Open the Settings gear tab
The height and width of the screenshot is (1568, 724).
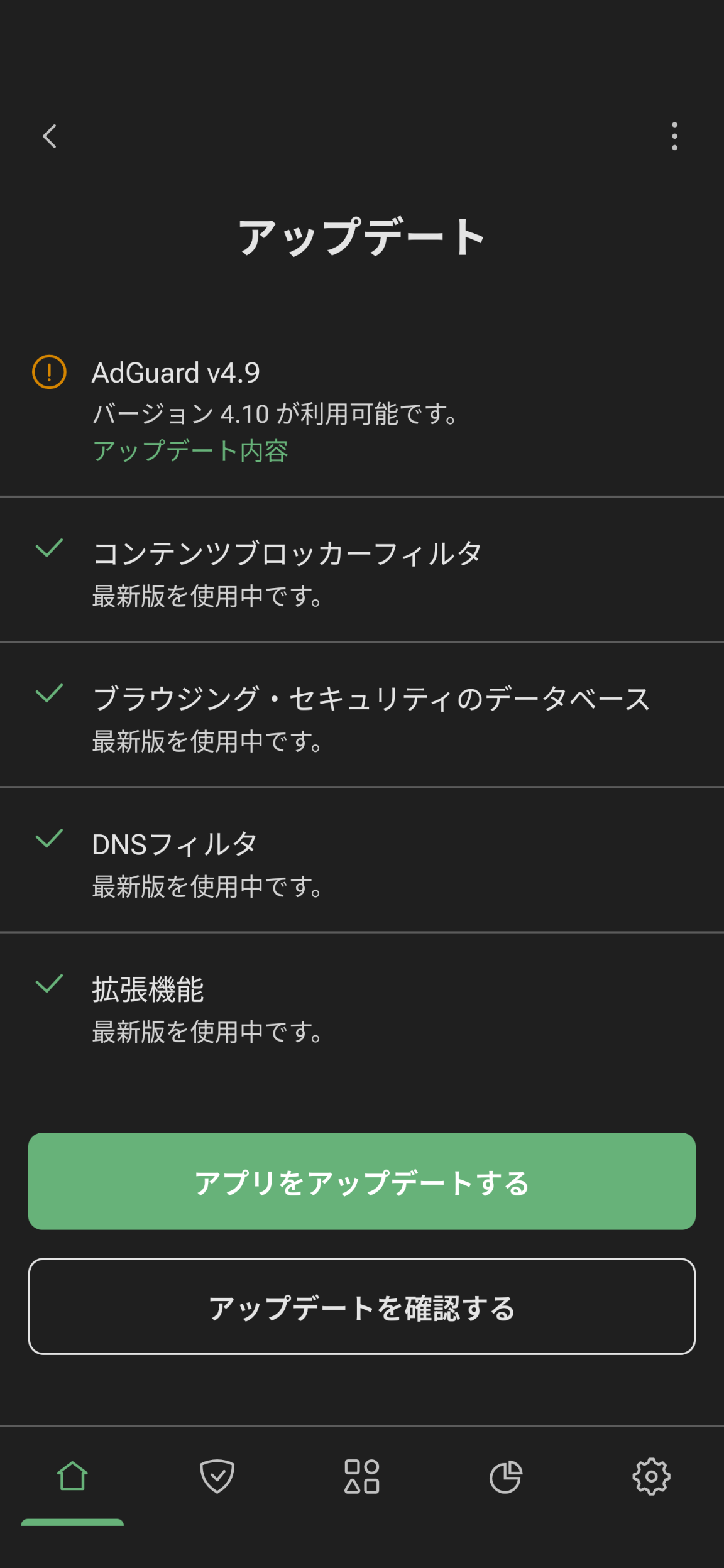pos(651,1476)
